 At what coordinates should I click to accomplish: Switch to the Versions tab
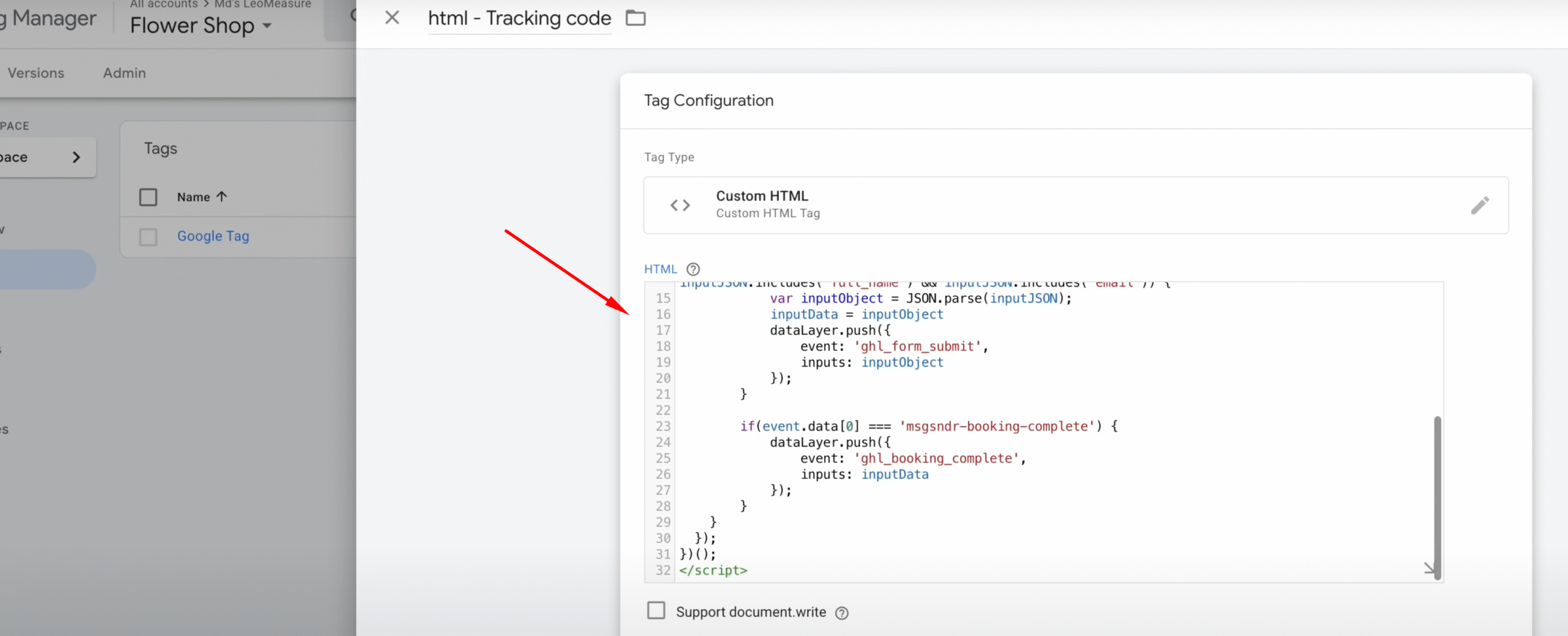pos(36,73)
